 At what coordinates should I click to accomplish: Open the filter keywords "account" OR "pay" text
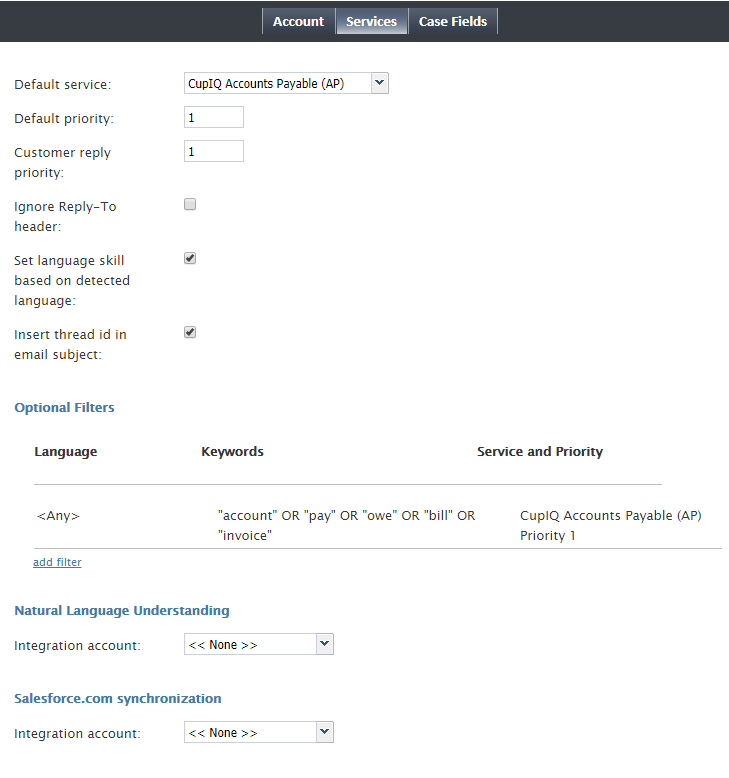[x=346, y=525]
